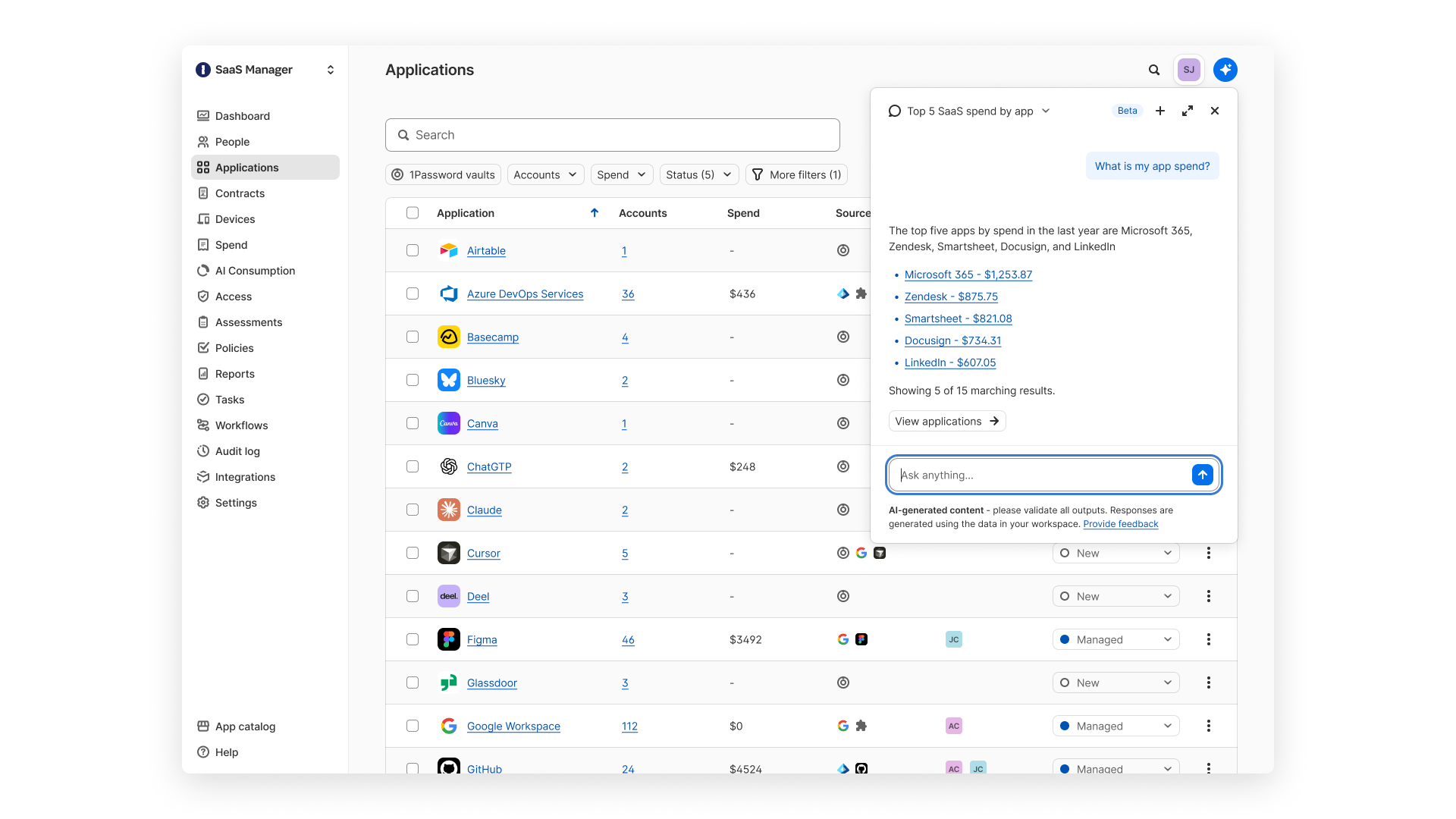Toggle the select-all header checkbox
This screenshot has height=819, width=1456.
413,213
